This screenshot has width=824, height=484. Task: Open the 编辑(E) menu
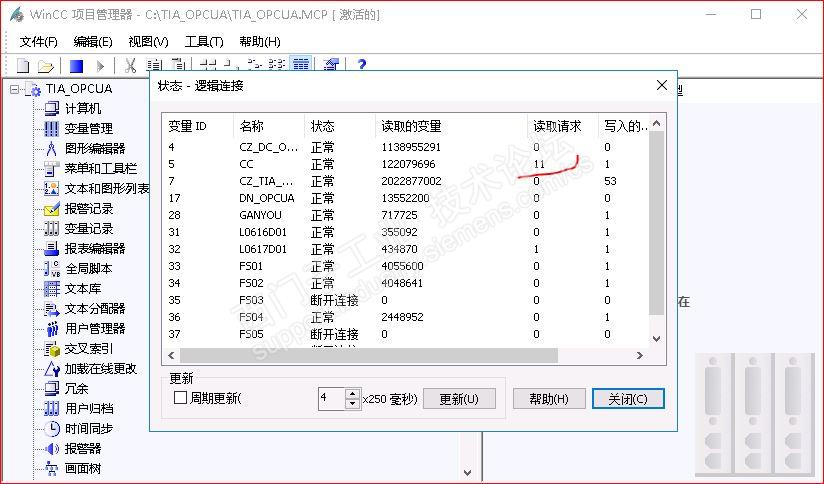93,42
